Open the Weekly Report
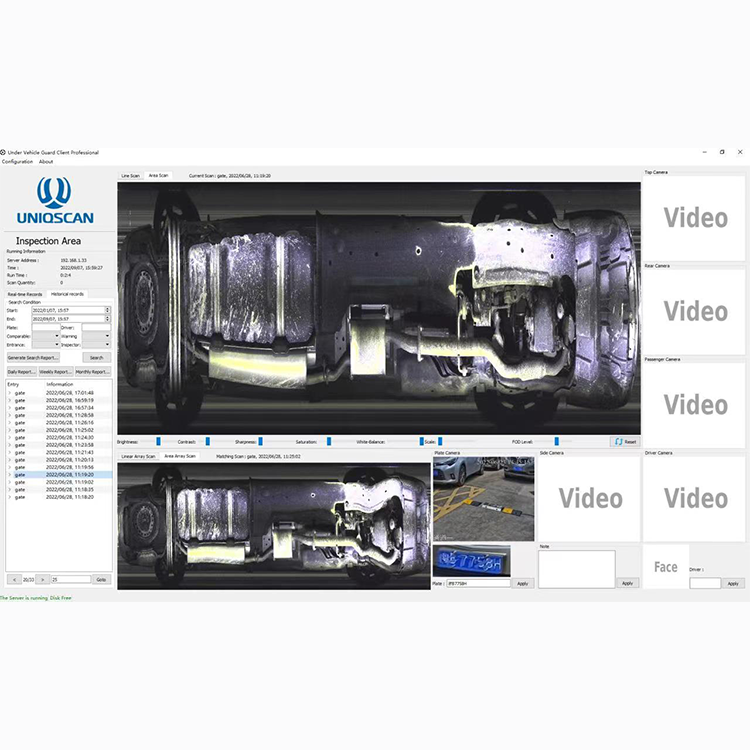 (55, 372)
